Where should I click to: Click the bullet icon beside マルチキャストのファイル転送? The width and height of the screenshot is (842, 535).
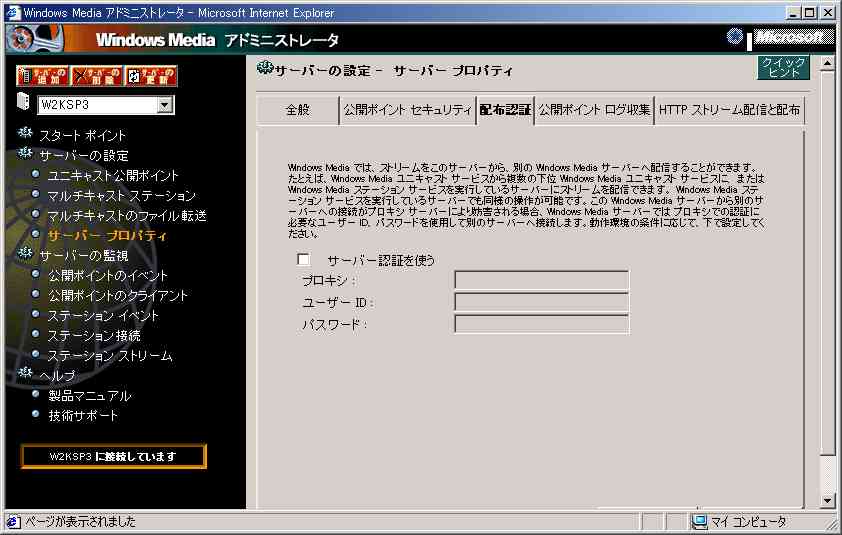click(35, 214)
